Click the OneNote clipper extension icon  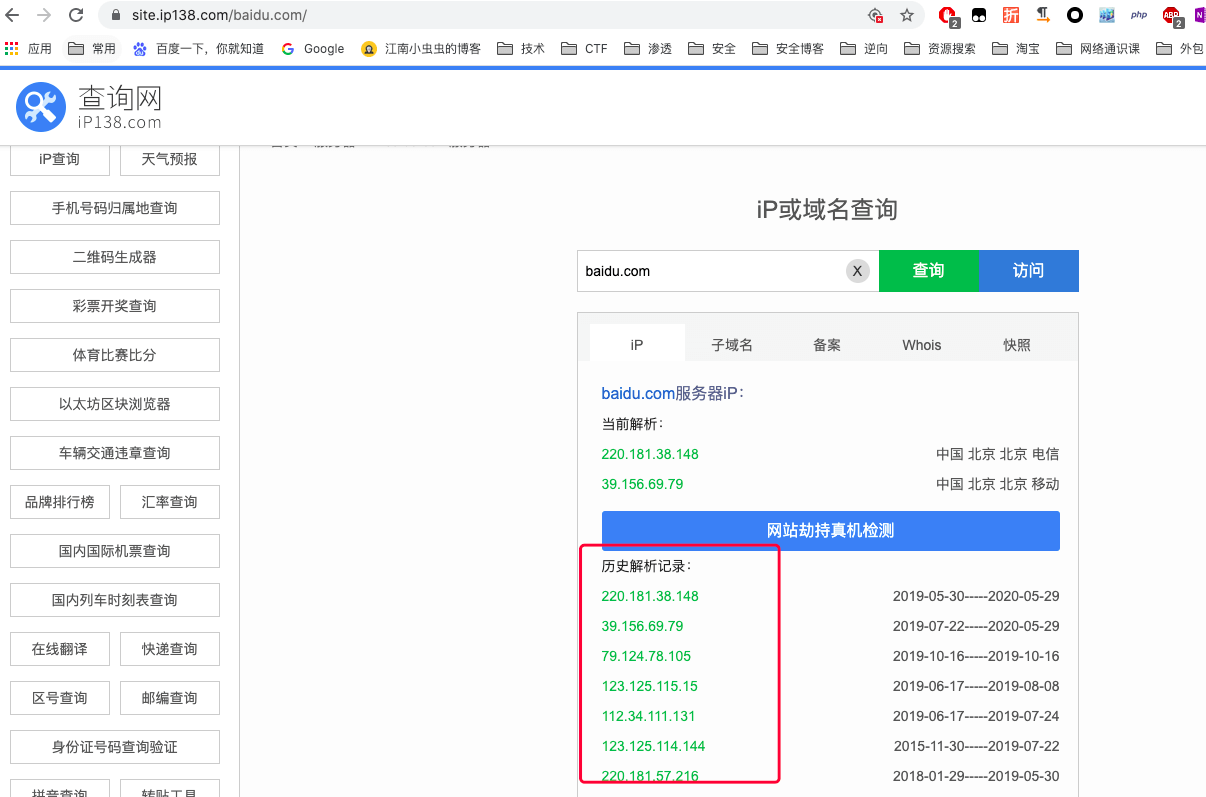pyautogui.click(x=1199, y=15)
